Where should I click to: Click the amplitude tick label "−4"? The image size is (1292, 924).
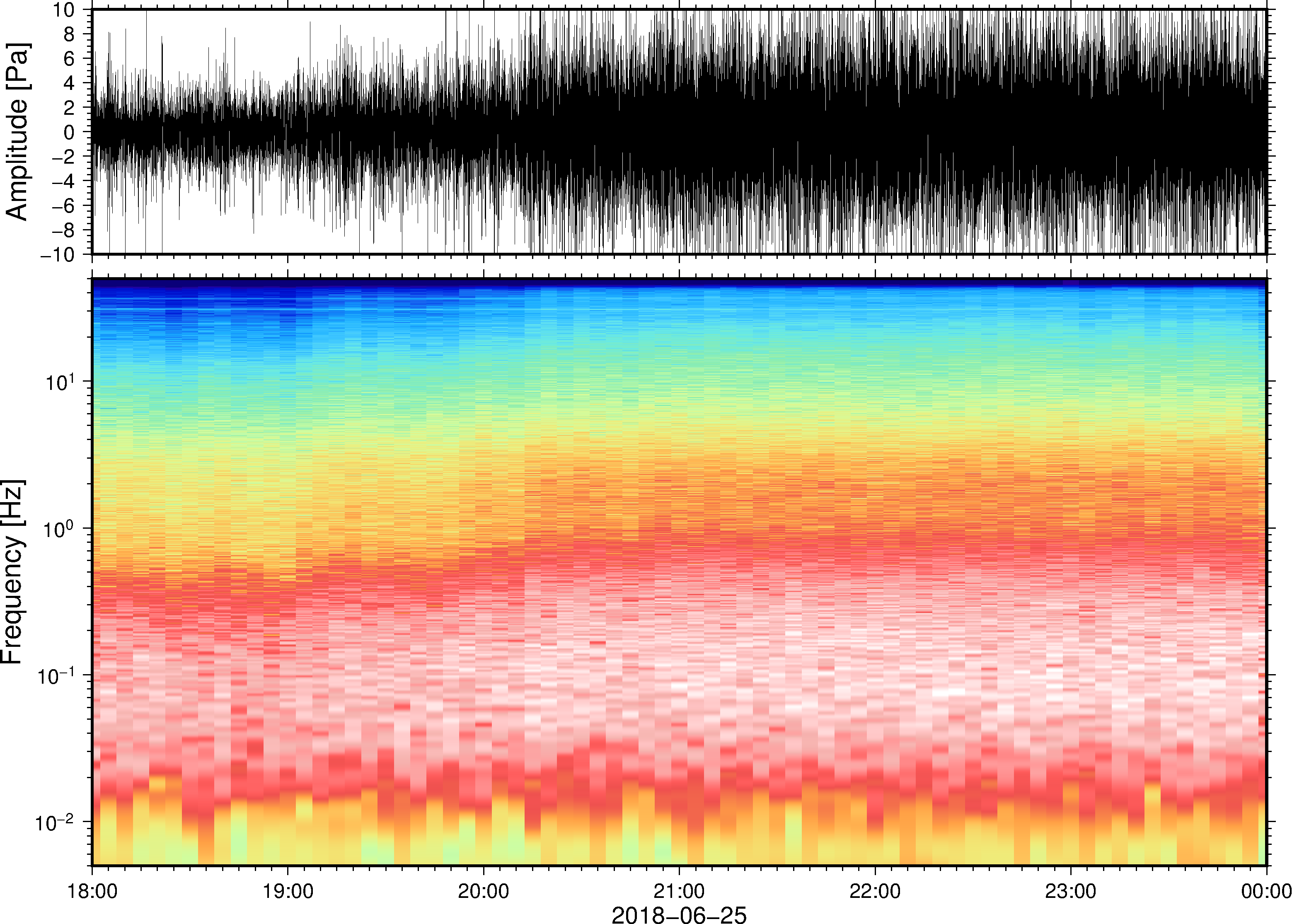[63, 181]
